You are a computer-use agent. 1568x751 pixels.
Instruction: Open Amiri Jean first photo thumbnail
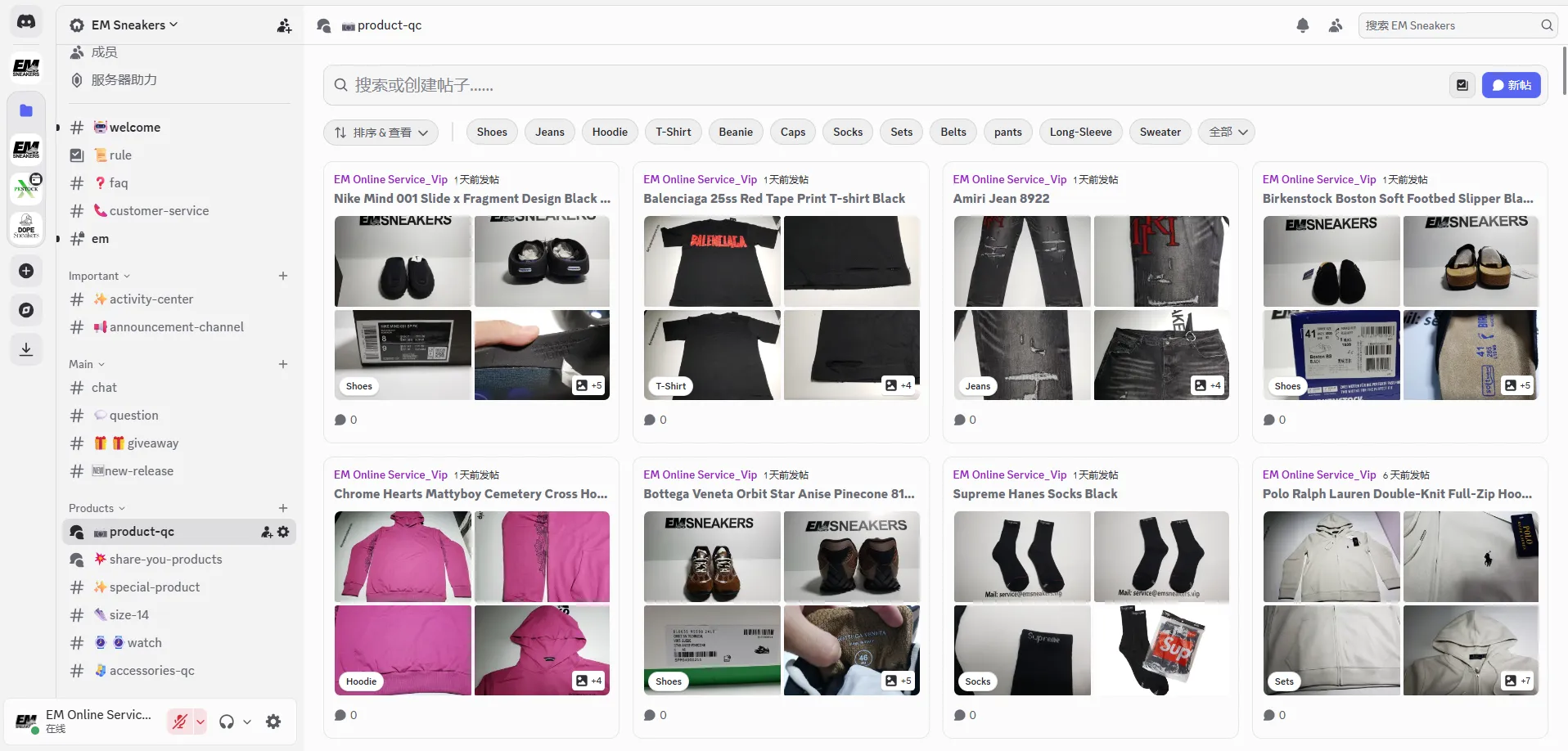click(x=1022, y=261)
